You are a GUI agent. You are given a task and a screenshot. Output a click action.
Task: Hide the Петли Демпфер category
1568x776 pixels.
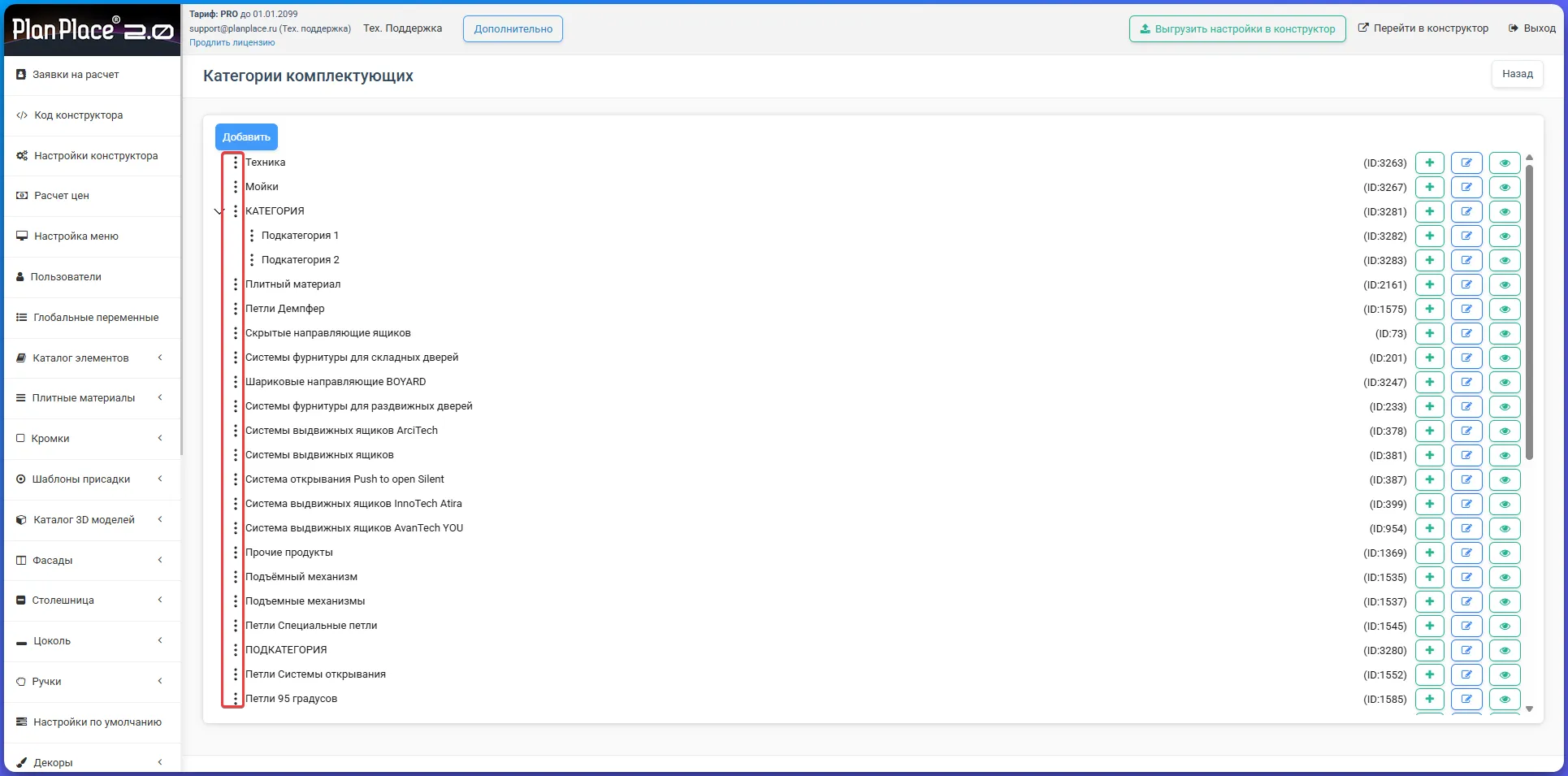pos(1505,309)
